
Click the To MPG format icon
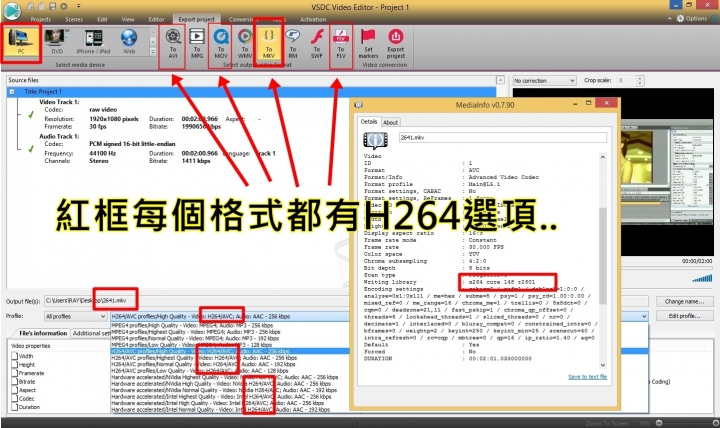[197, 44]
